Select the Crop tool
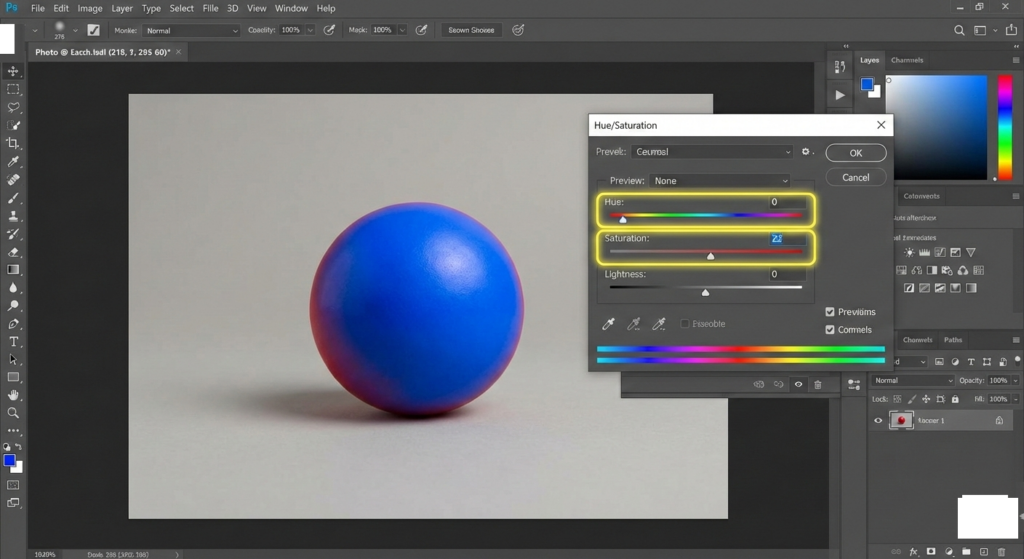Image resolution: width=1024 pixels, height=559 pixels. 13,143
